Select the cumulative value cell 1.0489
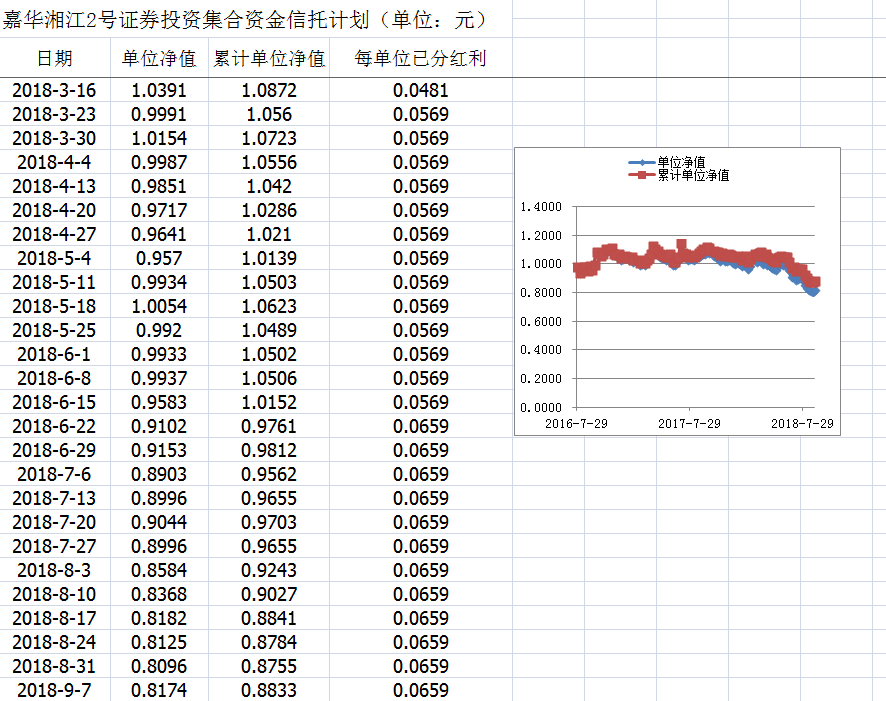 click(269, 330)
